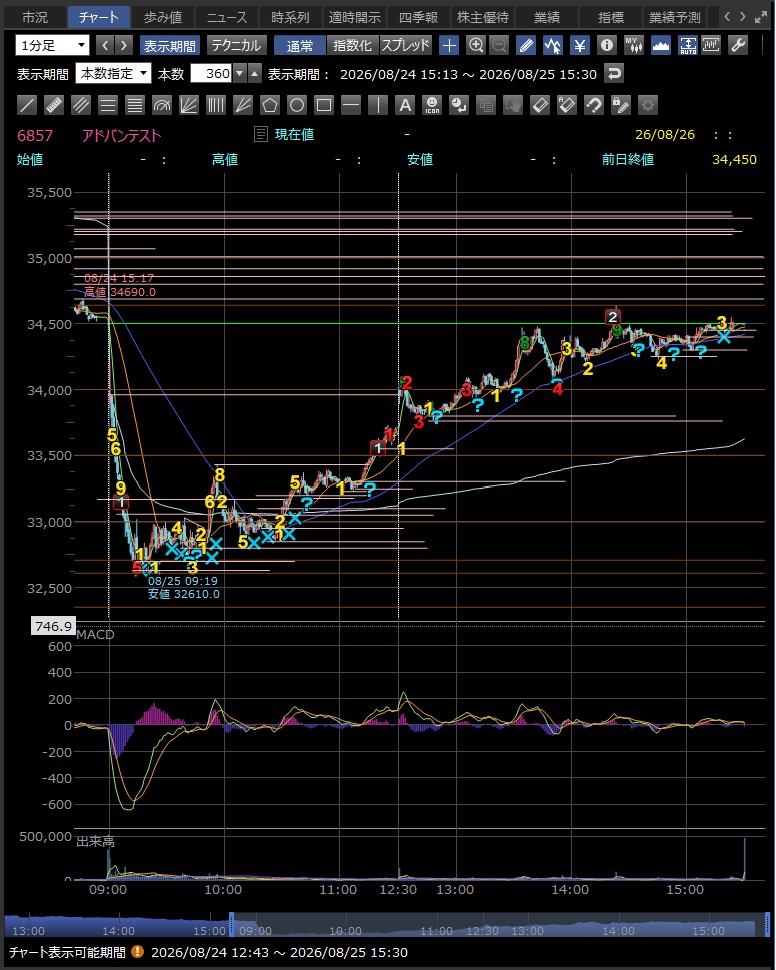Toggle the area mountain chart icon

tap(661, 45)
